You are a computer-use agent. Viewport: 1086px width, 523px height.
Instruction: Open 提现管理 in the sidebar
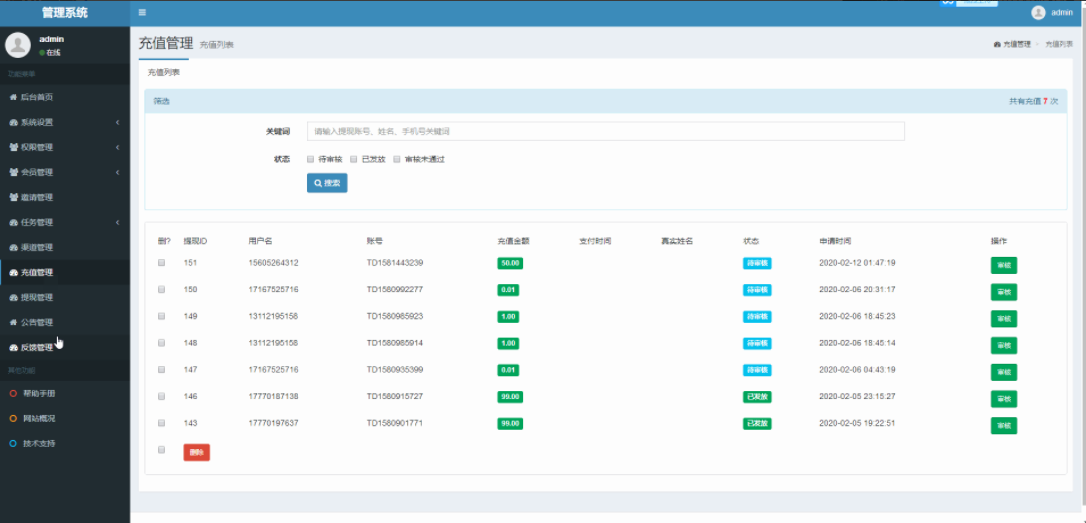36,297
